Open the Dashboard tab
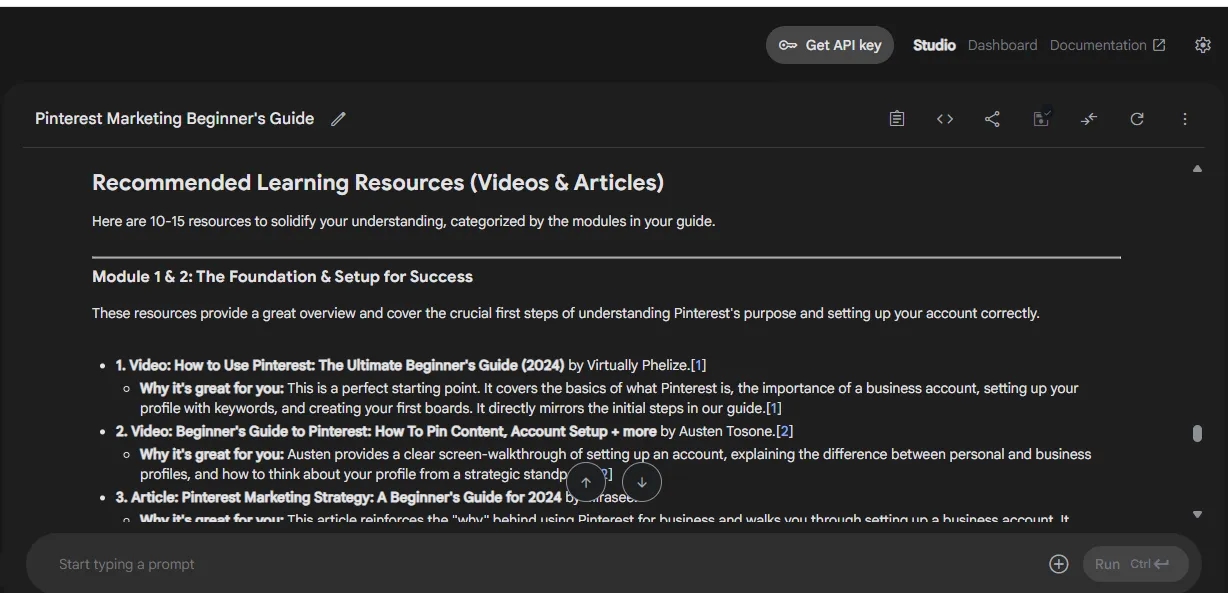 point(1002,45)
